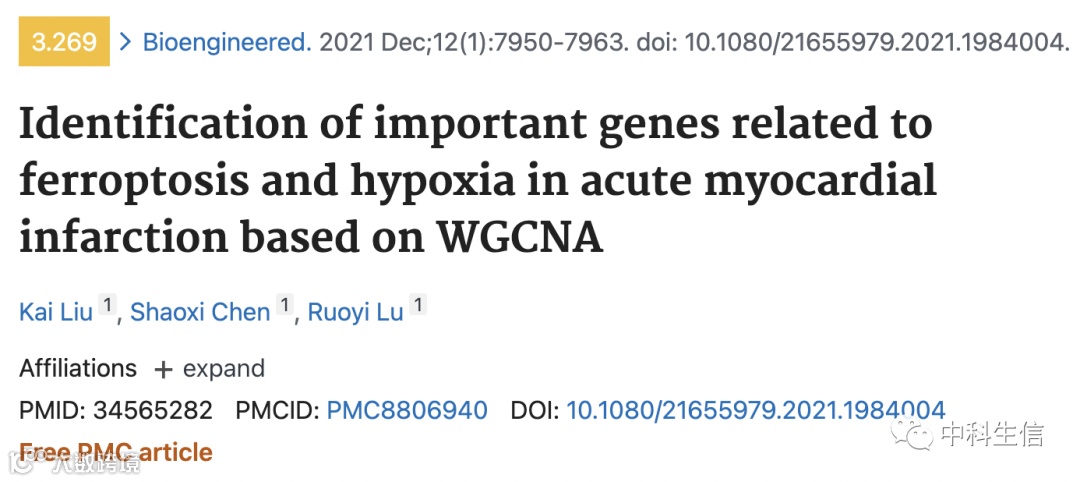Click affiliation superscript 1 after Ruoyi Lu
Viewport: 1080px width, 482px height.
coord(418,304)
